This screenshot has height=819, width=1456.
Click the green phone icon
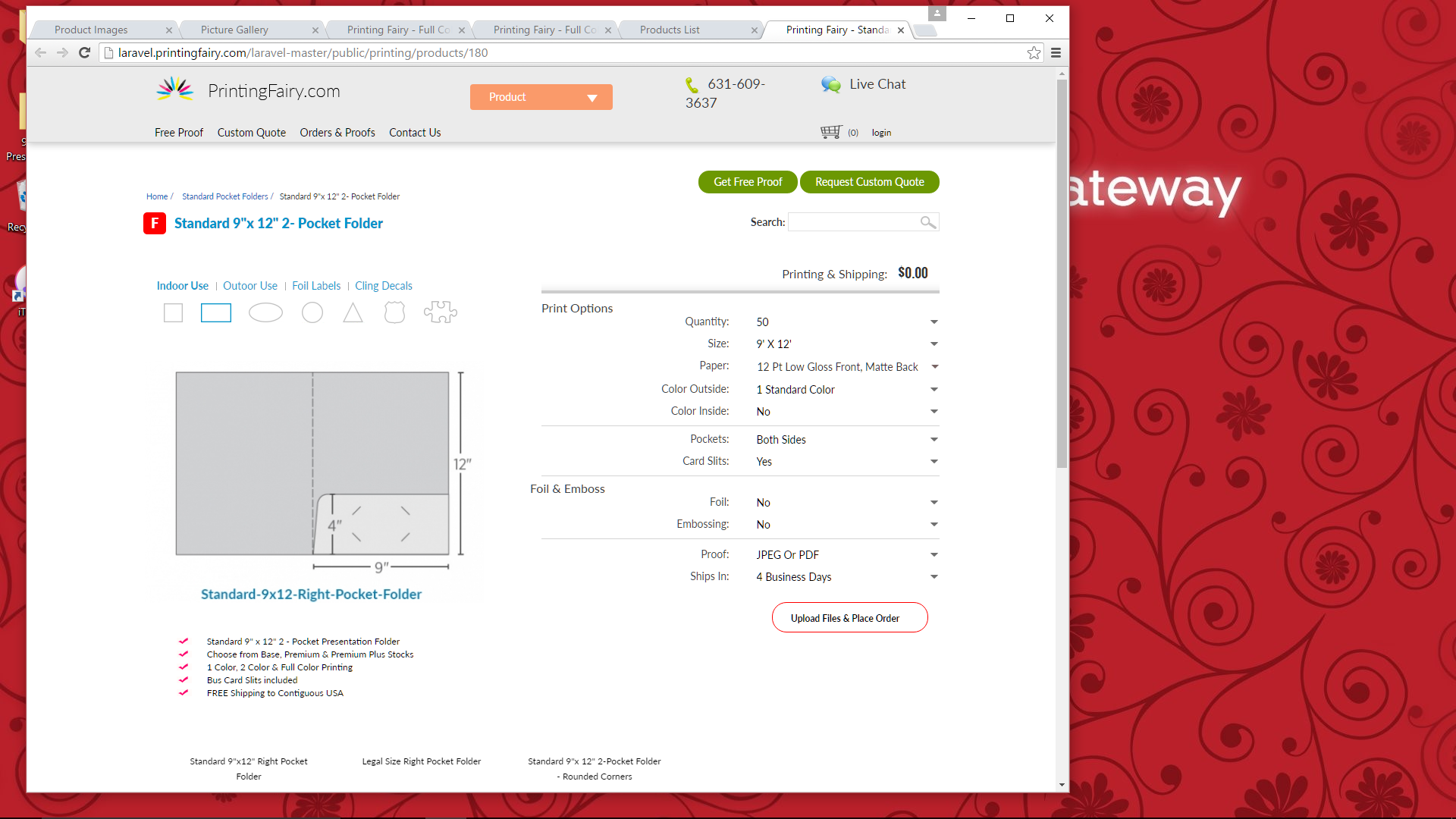click(x=692, y=85)
